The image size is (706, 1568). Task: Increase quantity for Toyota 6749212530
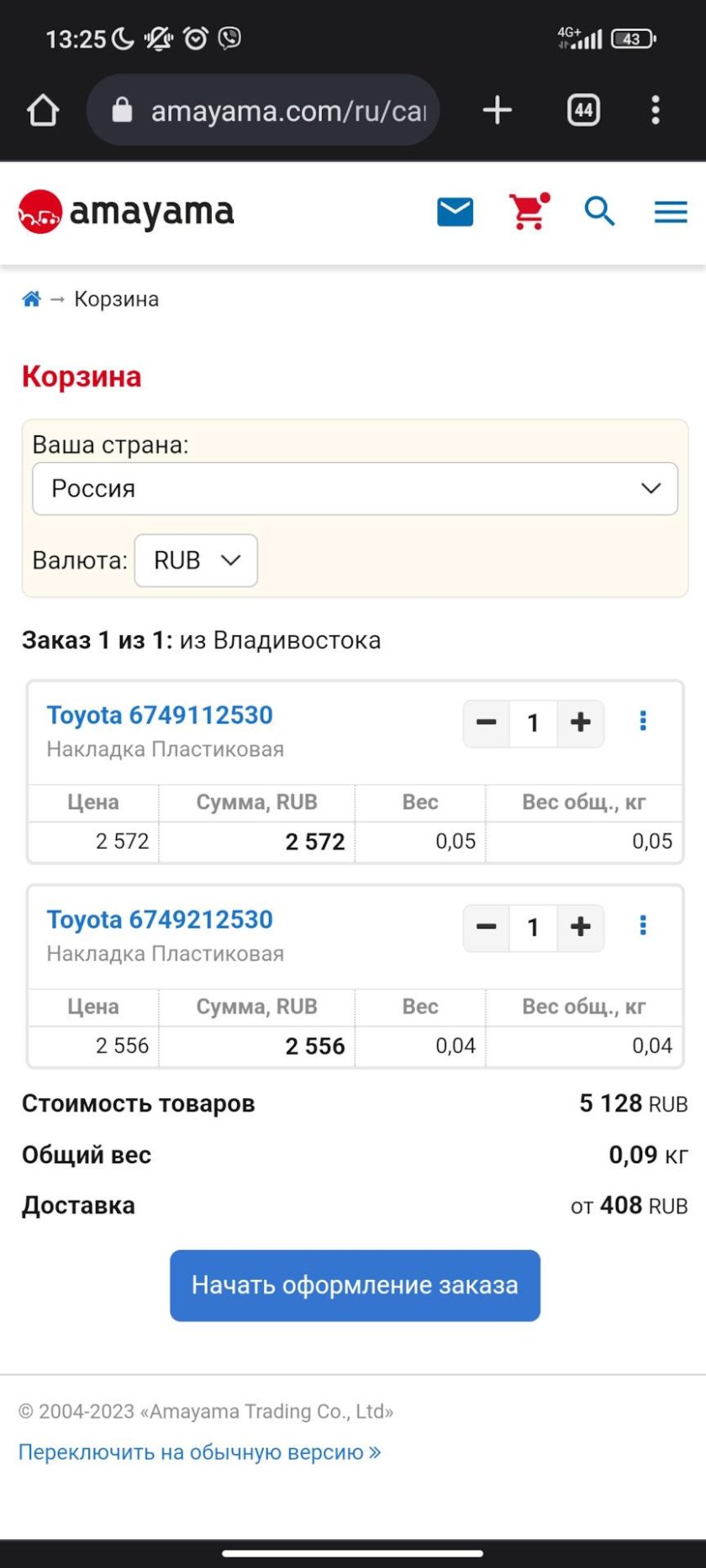coord(581,928)
